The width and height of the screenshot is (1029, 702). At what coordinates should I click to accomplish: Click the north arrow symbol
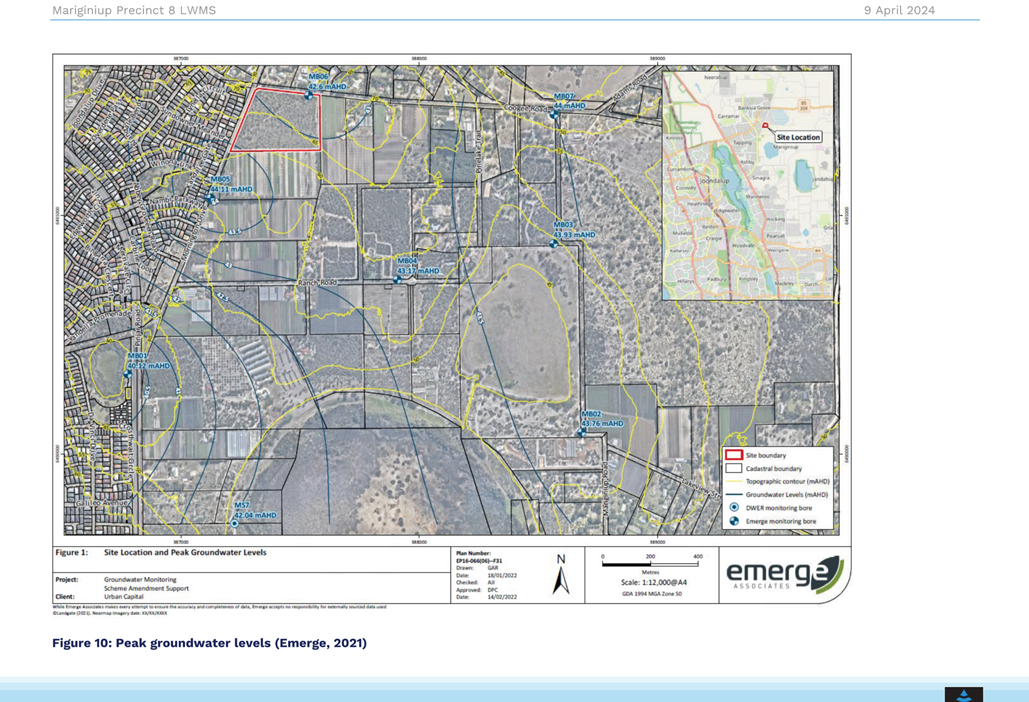[x=561, y=575]
